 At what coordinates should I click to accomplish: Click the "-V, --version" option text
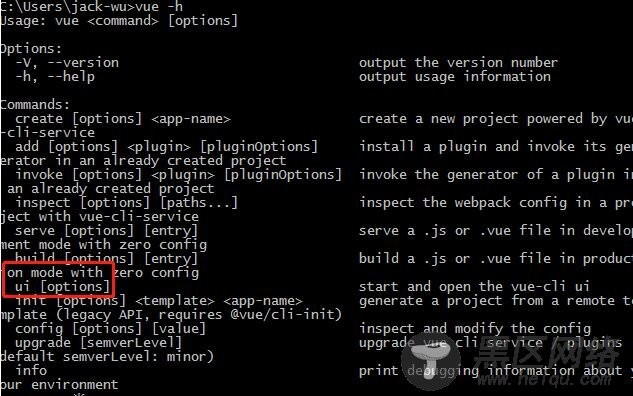[x=67, y=63]
